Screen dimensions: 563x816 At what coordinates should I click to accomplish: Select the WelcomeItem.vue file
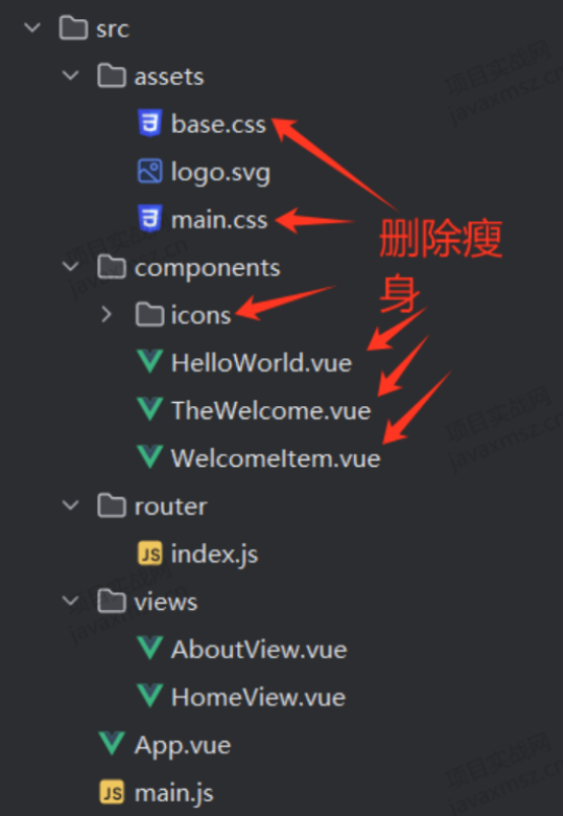point(276,458)
